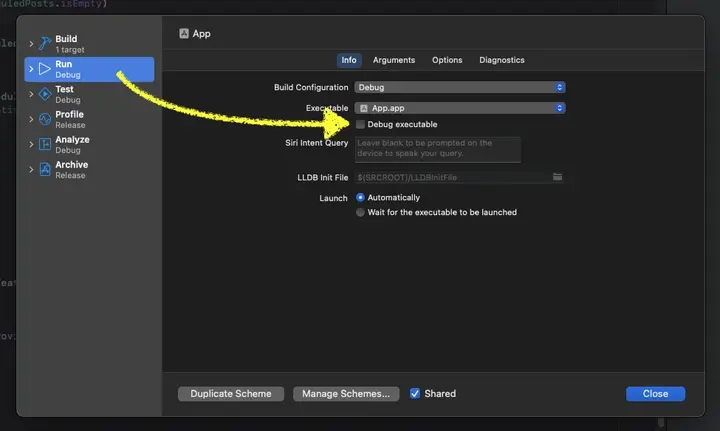Click the Profile waveform icon
Screen dimensions: 720x431
[x=45, y=119]
